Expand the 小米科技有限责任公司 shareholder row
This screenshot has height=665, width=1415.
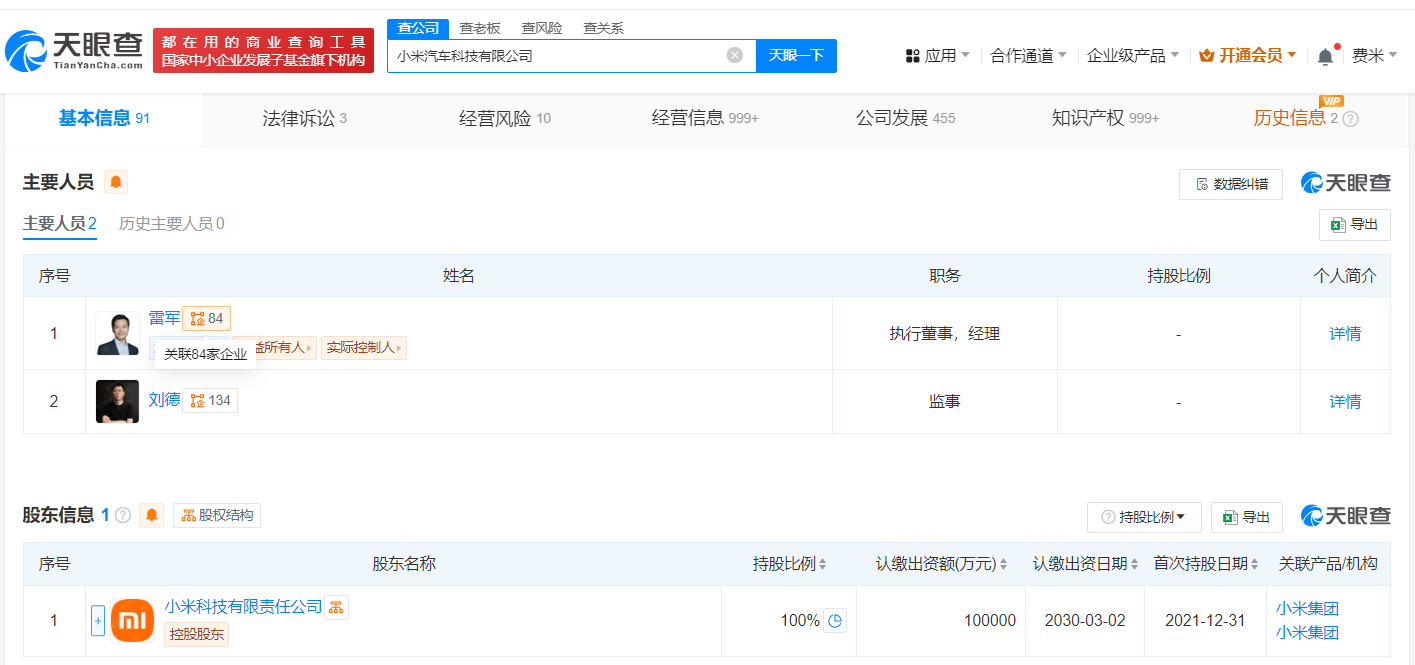point(98,621)
